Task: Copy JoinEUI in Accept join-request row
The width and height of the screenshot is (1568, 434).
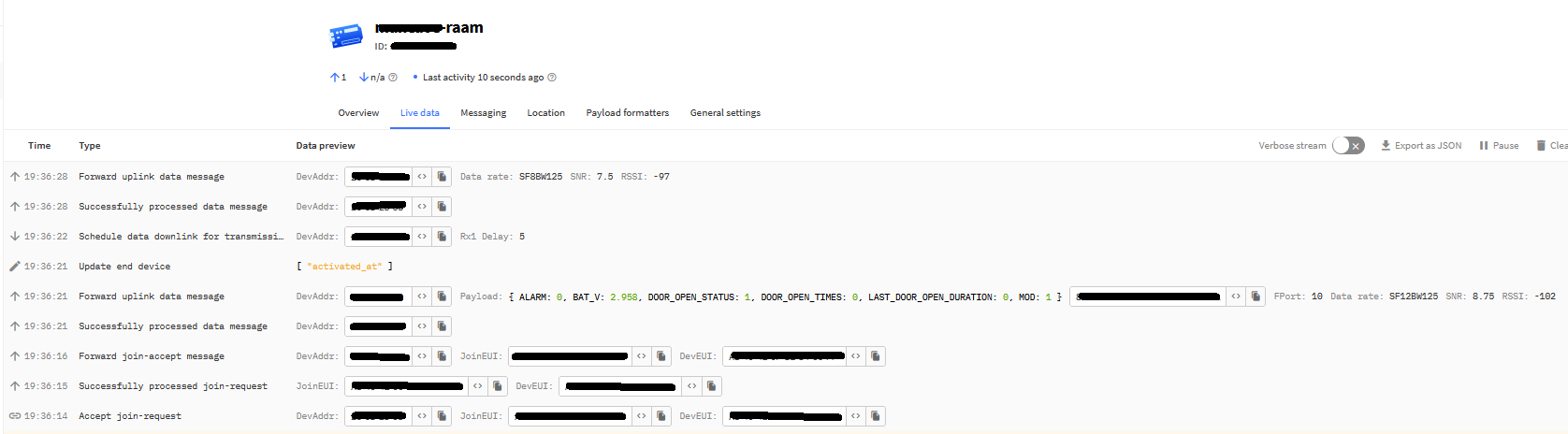Action: tap(661, 416)
